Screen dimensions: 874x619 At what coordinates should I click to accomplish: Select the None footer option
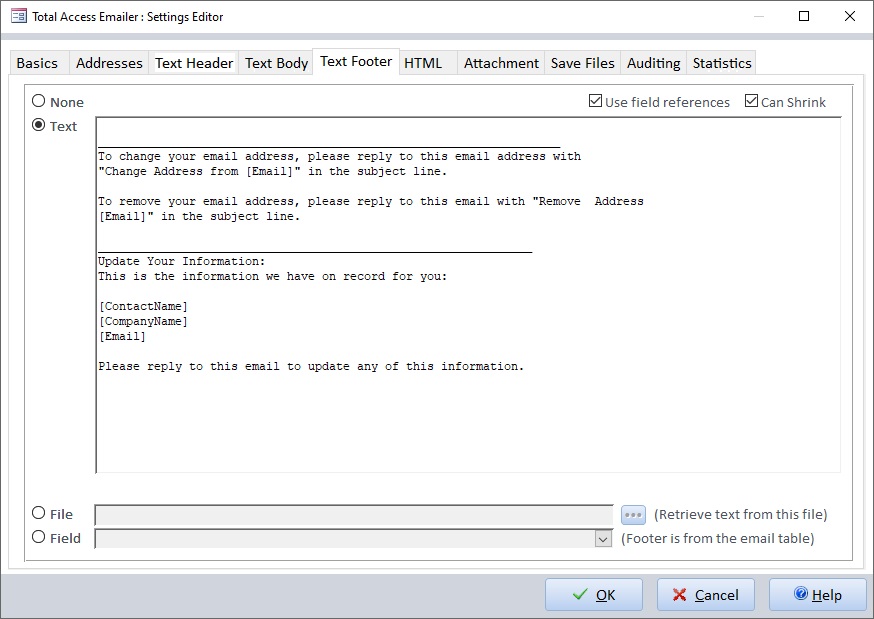point(38,101)
